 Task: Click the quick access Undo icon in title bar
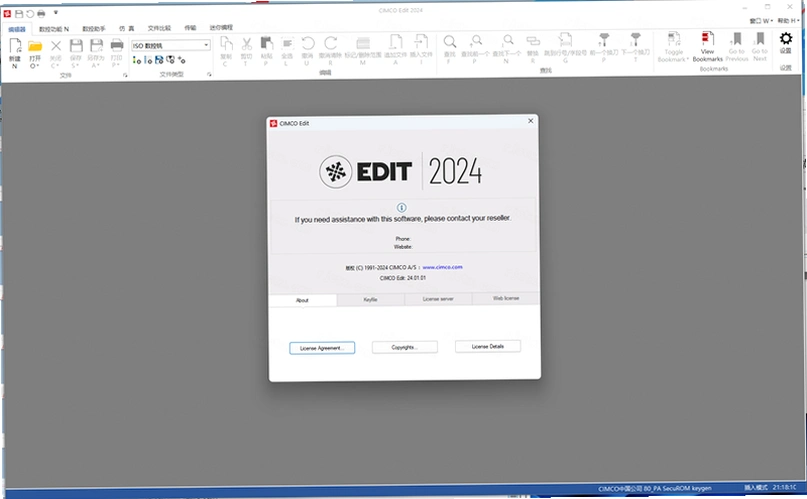click(x=29, y=13)
